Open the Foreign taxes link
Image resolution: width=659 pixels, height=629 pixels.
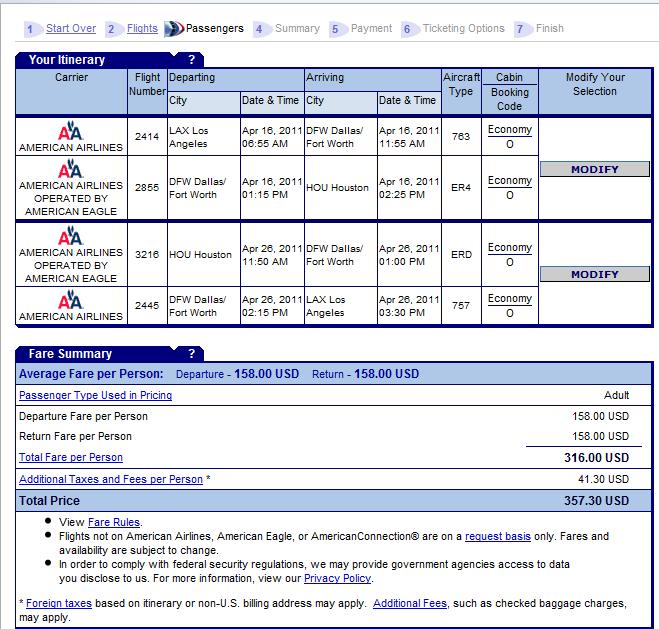pyautogui.click(x=59, y=603)
